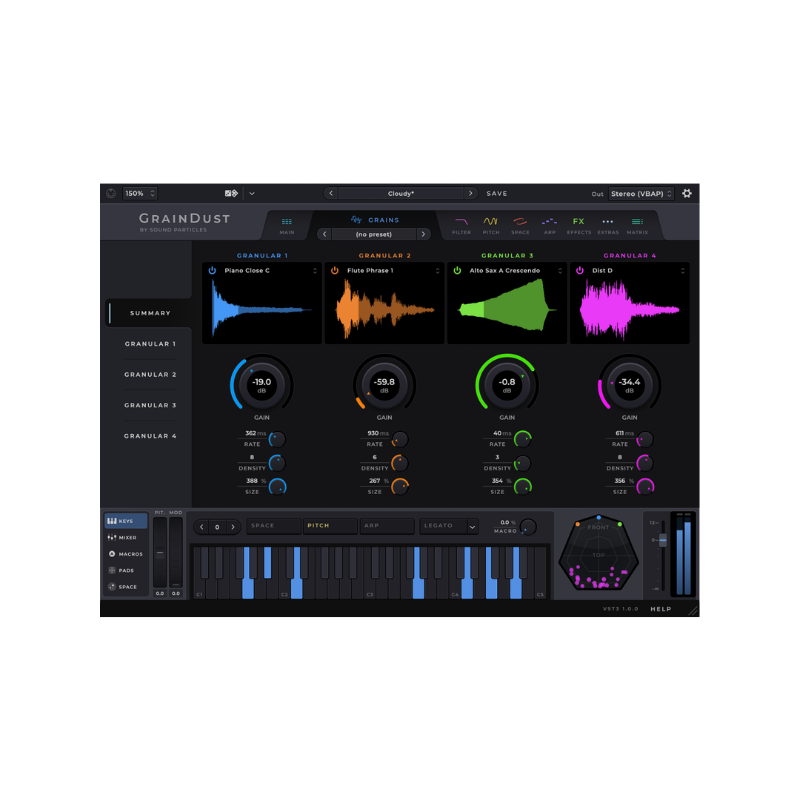This screenshot has height=800, width=800.
Task: Select previous Grains preset arrow
Action: pos(324,234)
